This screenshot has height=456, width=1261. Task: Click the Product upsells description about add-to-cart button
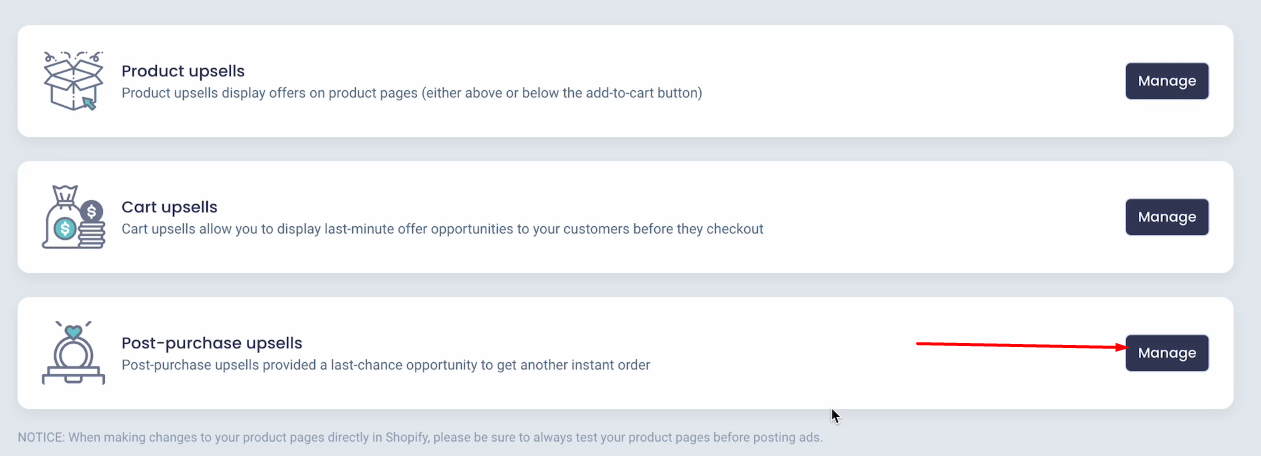click(x=412, y=93)
